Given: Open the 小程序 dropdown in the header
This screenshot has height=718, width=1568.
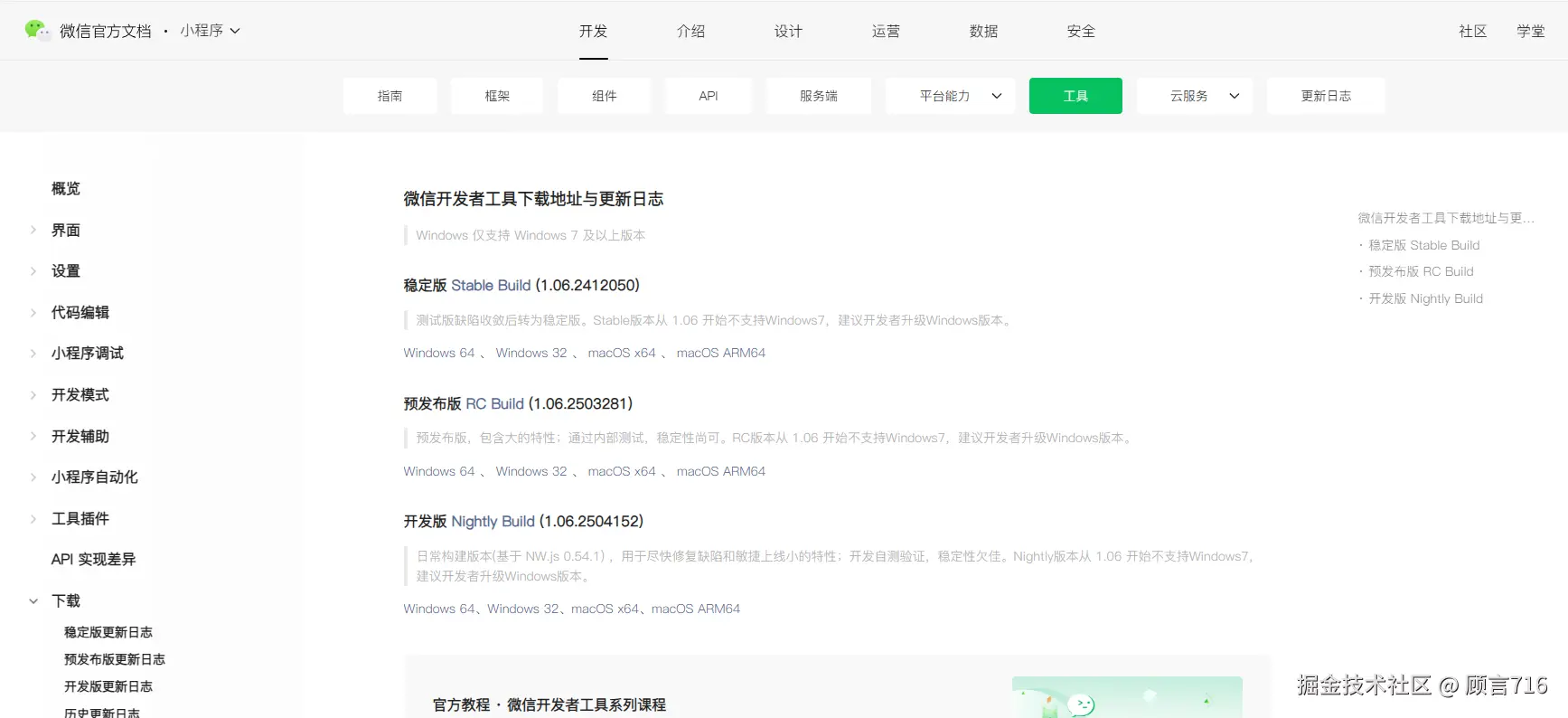Looking at the screenshot, I should click(x=210, y=31).
